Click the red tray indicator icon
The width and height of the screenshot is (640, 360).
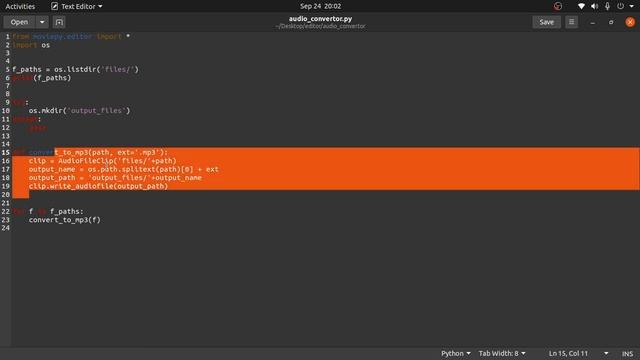coord(558,6)
